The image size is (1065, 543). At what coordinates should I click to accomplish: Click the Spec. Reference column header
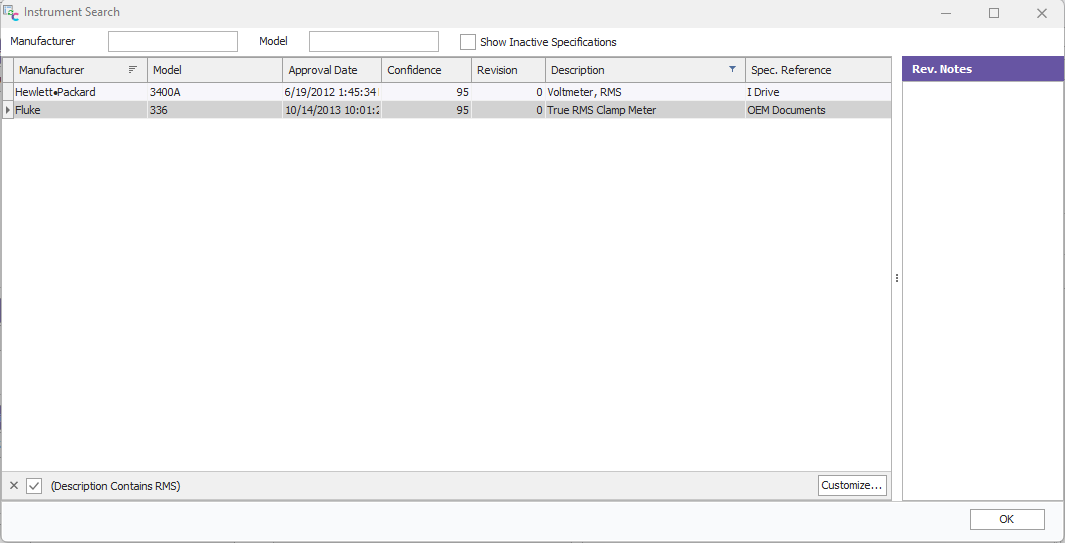(817, 70)
